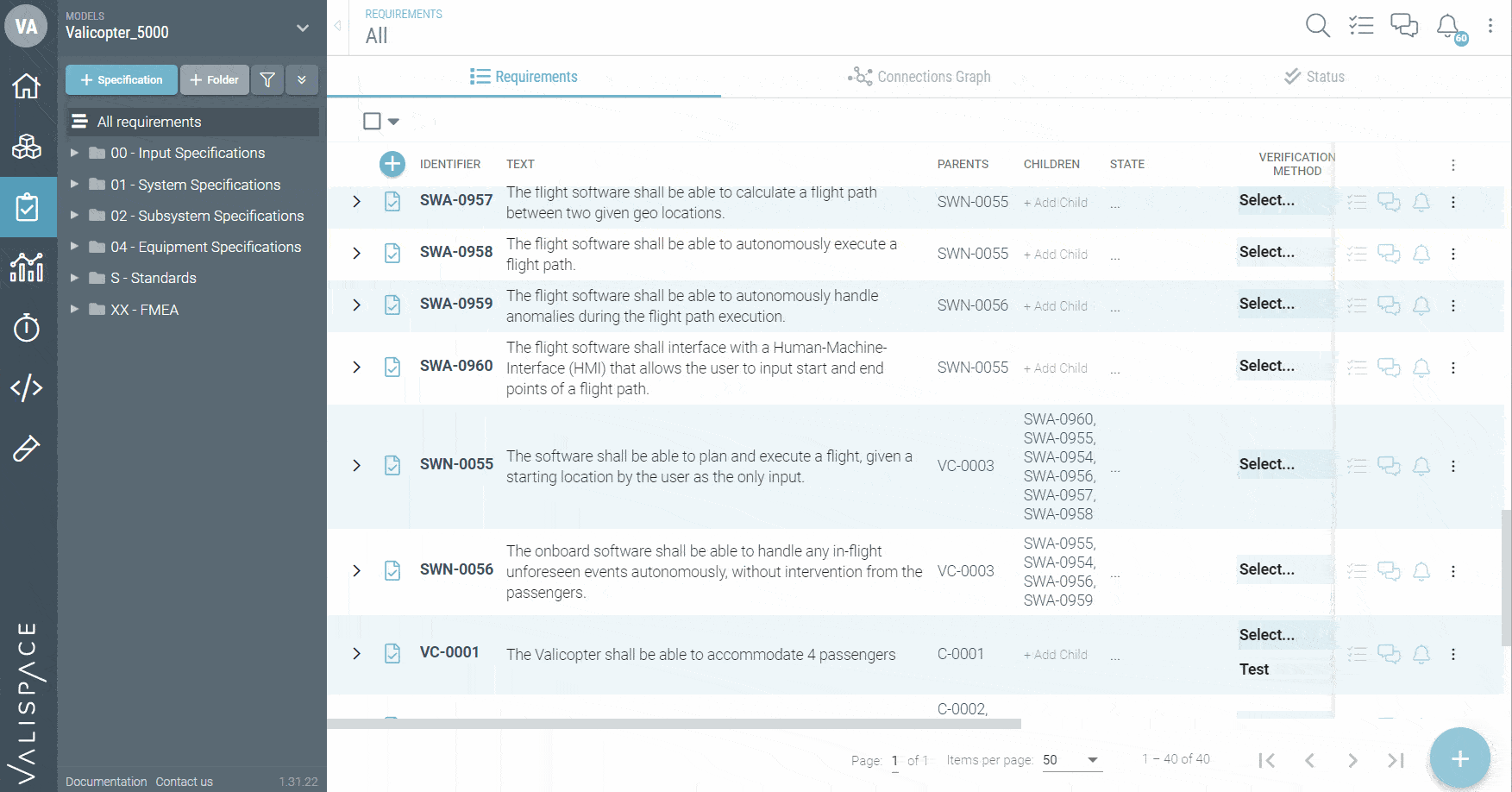Open the Scripting code icon in the sidebar
The image size is (1512, 792).
point(27,388)
